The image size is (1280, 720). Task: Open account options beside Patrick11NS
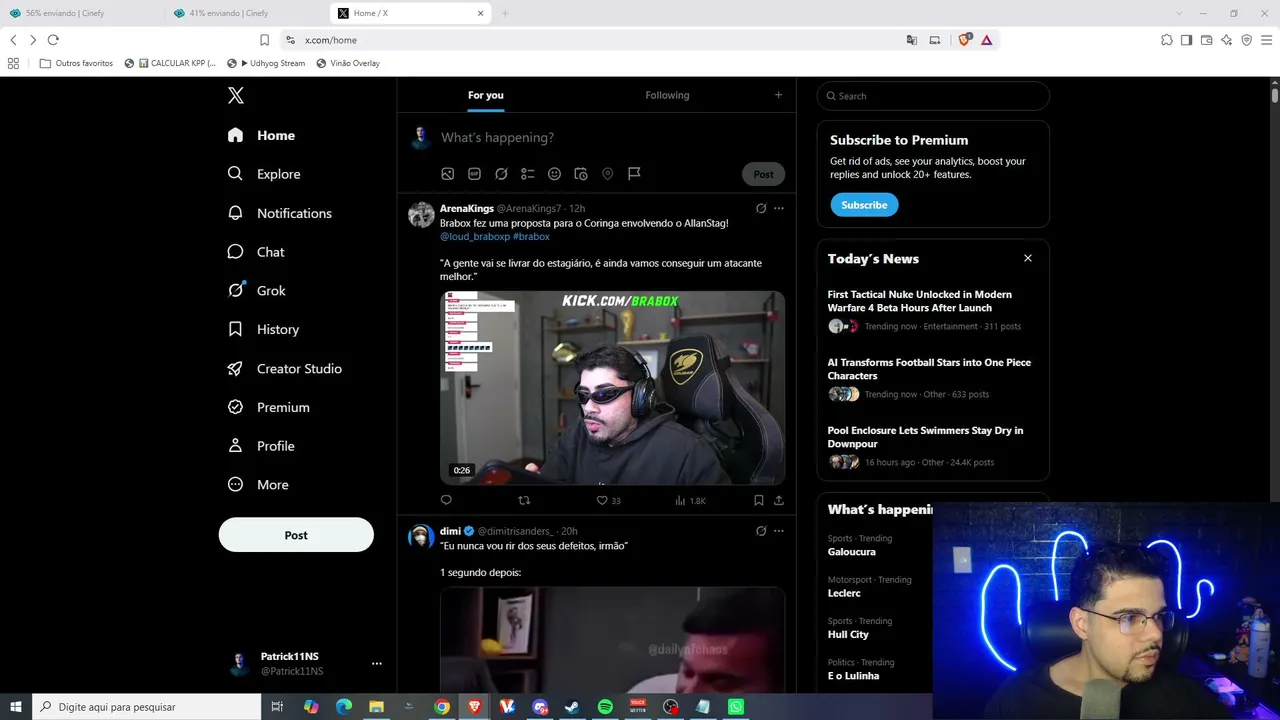(x=377, y=663)
